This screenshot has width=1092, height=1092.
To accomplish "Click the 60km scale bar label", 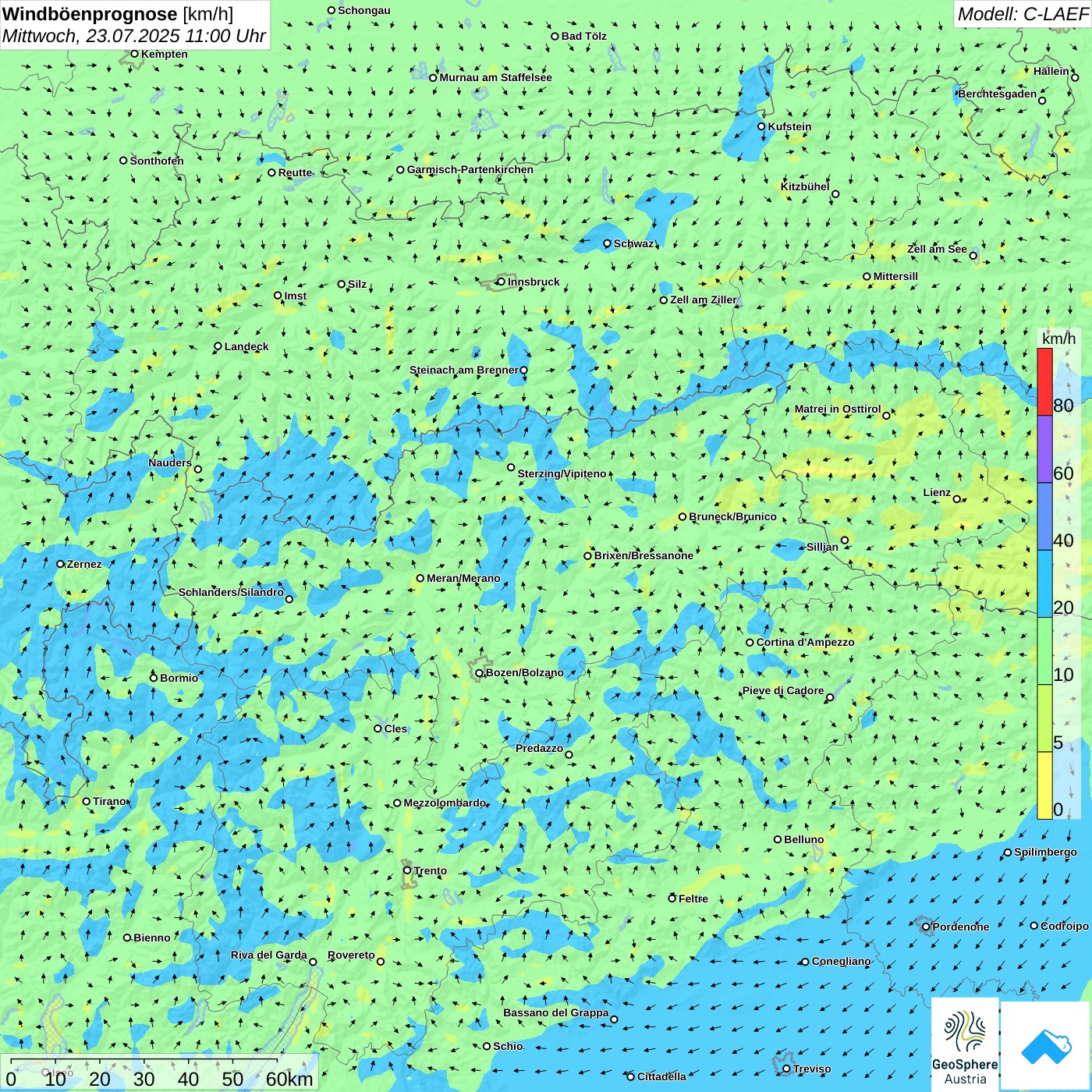I will (x=289, y=1079).
